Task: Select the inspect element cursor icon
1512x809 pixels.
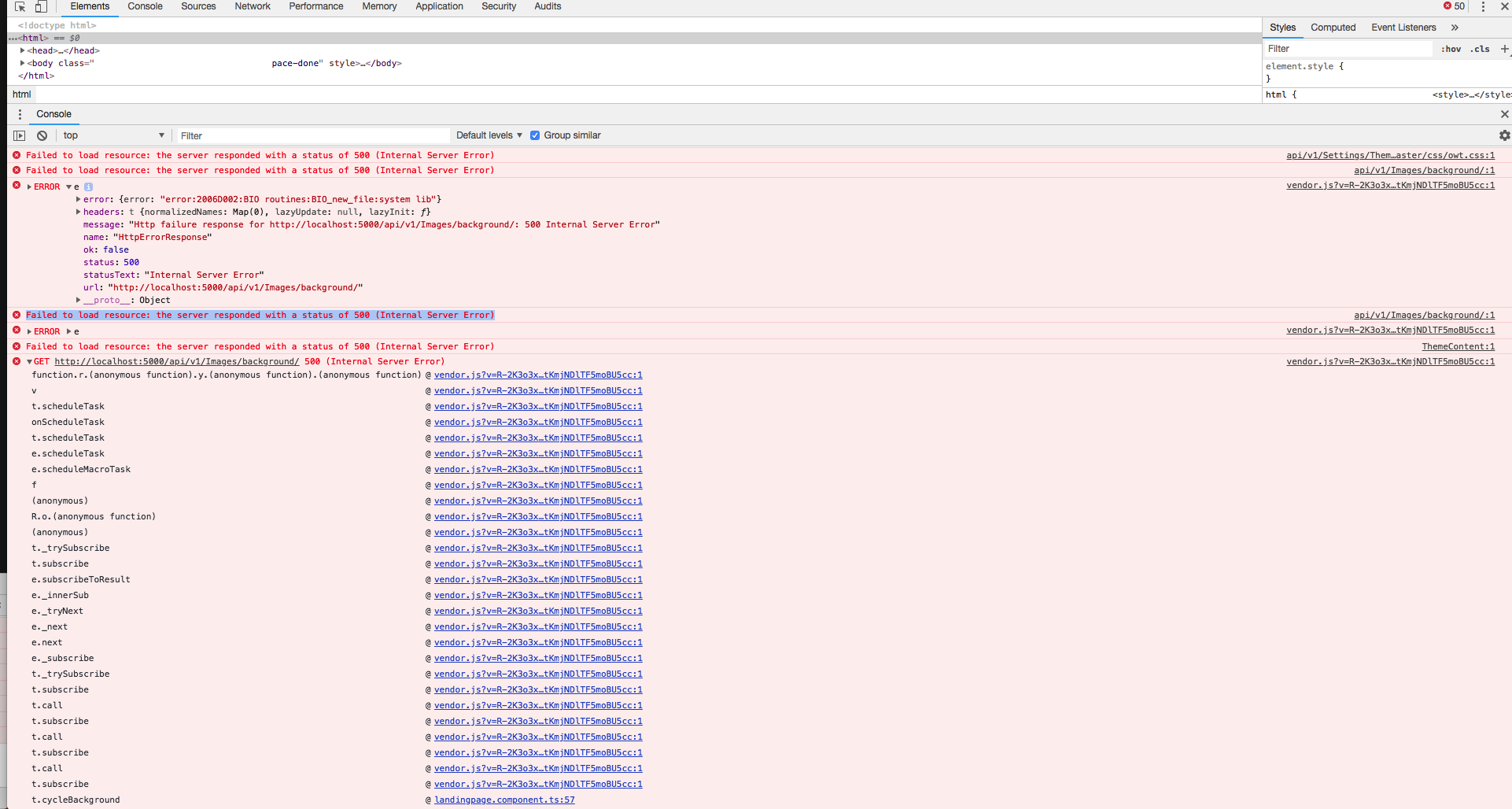Action: coord(19,7)
